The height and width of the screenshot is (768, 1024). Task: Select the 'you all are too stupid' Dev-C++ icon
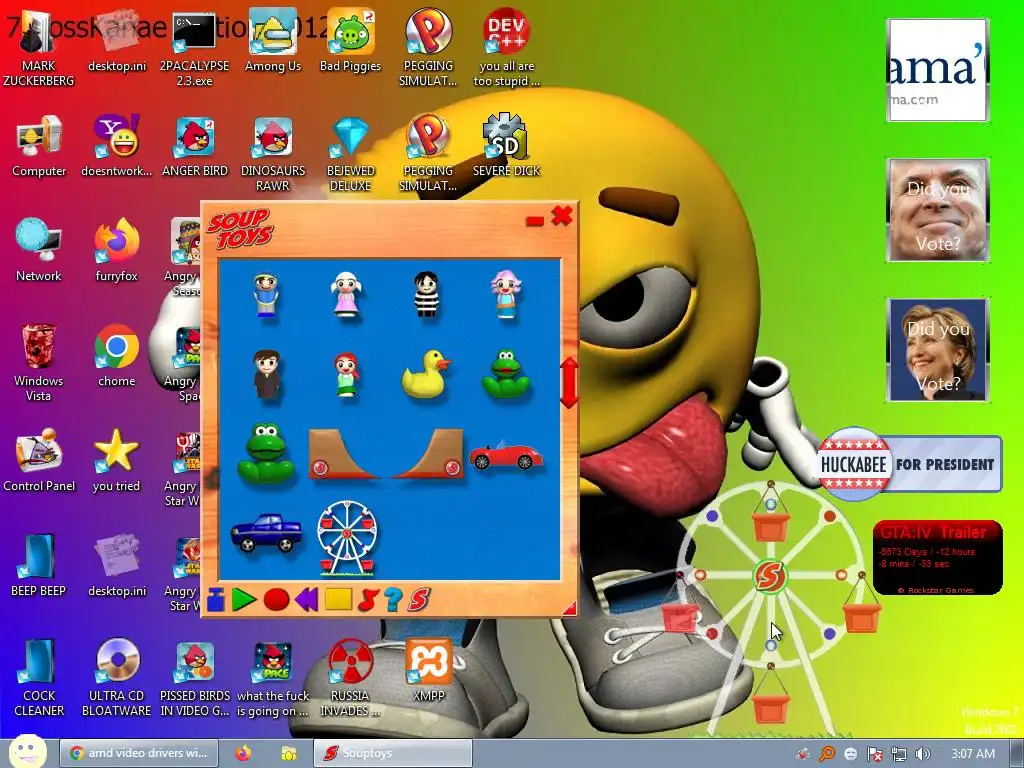click(506, 48)
